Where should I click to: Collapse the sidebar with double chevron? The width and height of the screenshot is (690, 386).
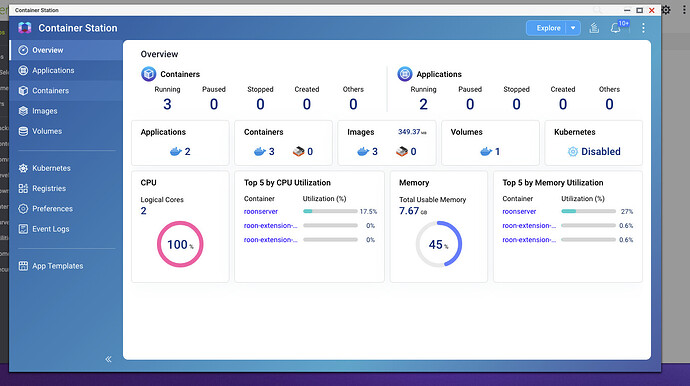pos(108,359)
